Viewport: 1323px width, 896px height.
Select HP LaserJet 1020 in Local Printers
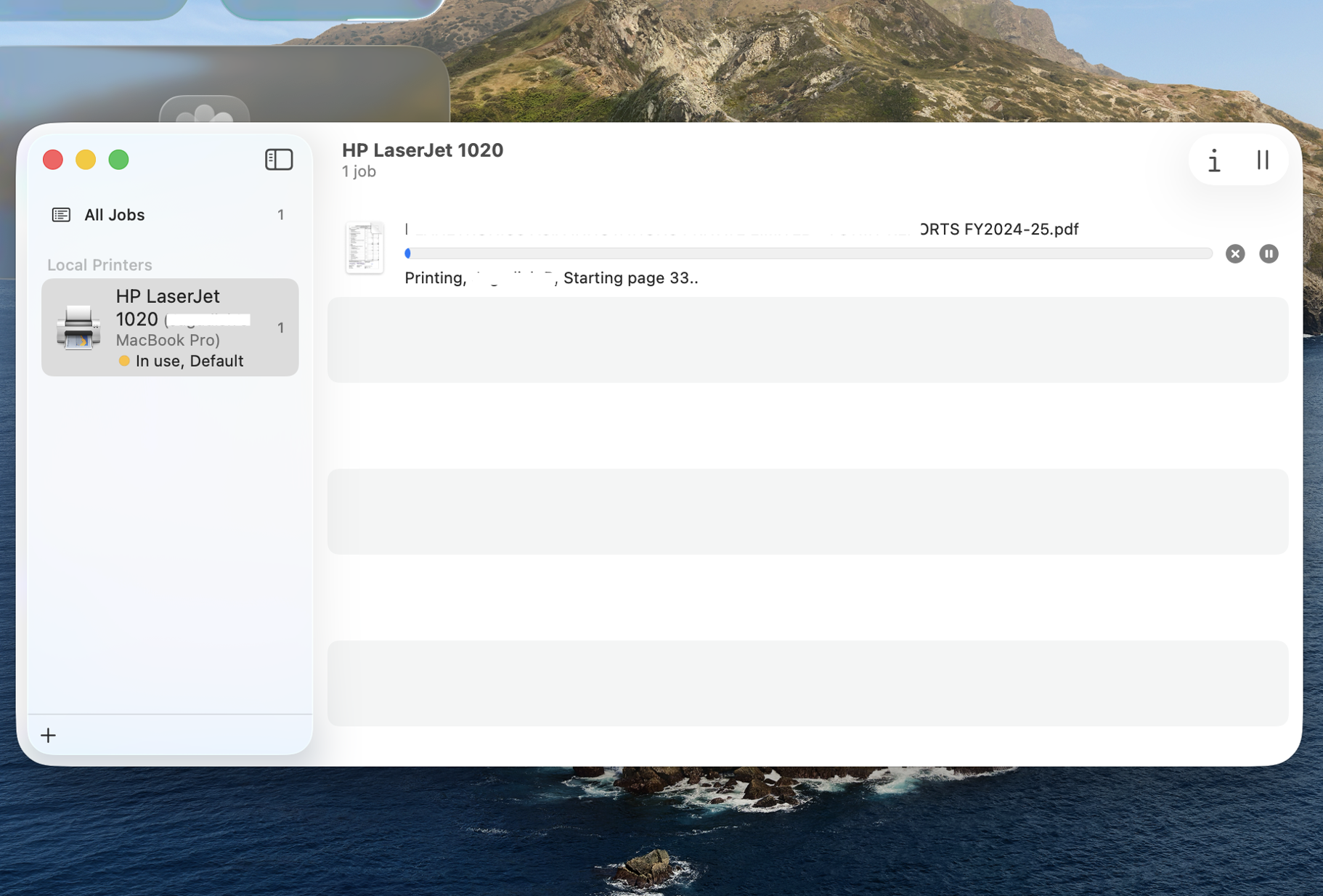tap(170, 327)
